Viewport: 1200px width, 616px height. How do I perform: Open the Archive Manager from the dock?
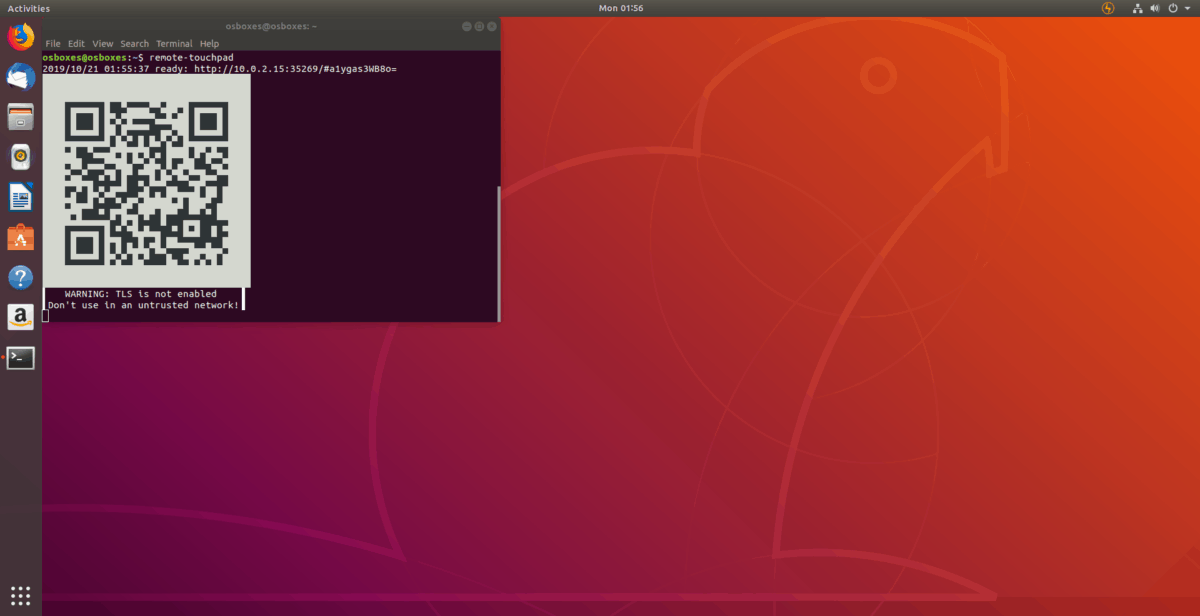coord(20,117)
